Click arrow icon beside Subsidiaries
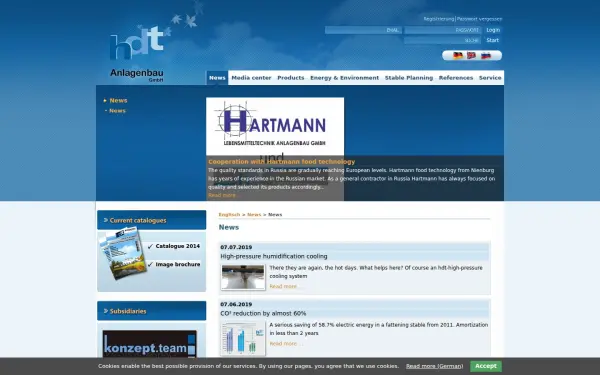The width and height of the screenshot is (600, 375). (x=106, y=311)
